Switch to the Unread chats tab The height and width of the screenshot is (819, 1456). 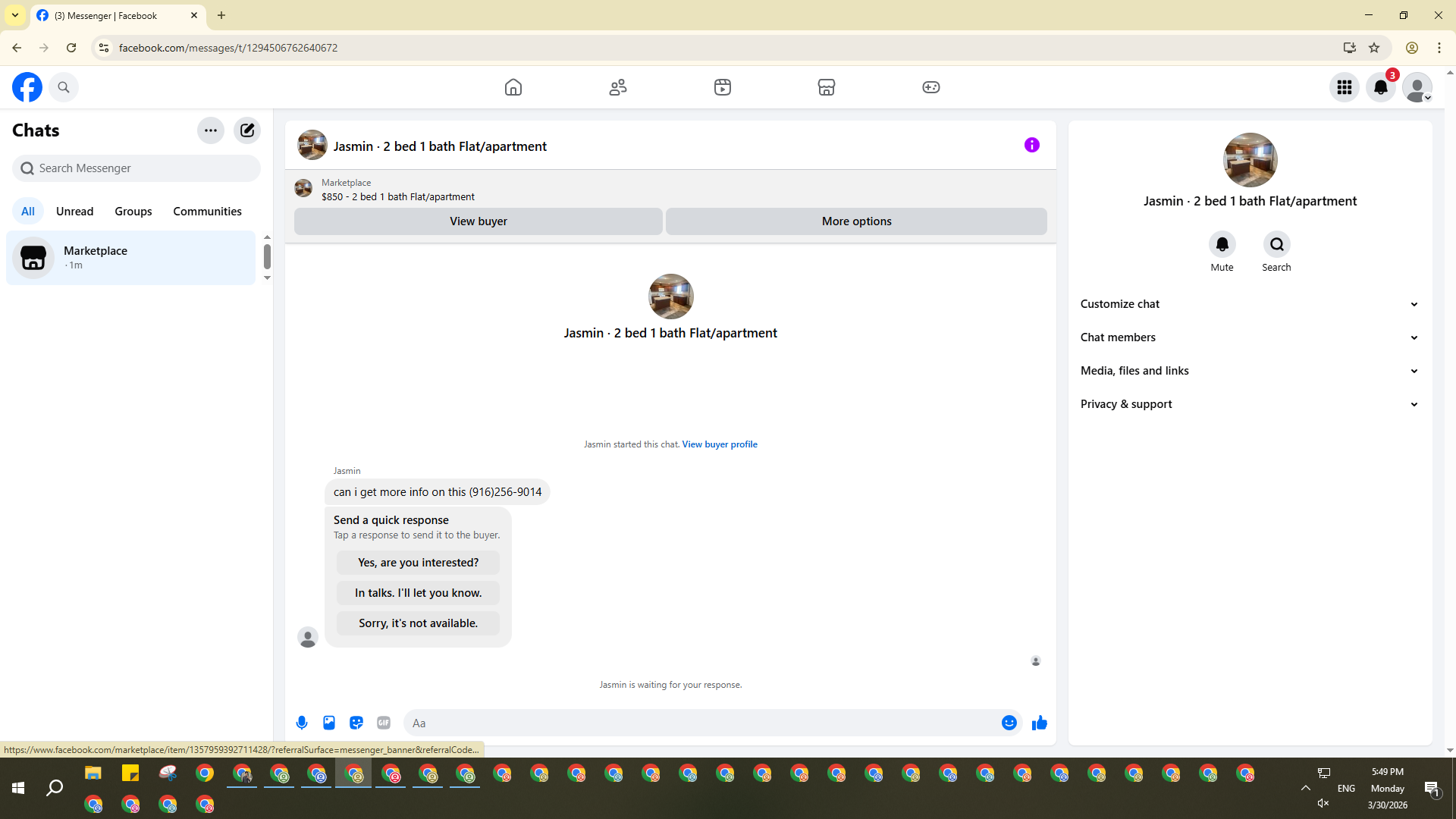click(74, 212)
